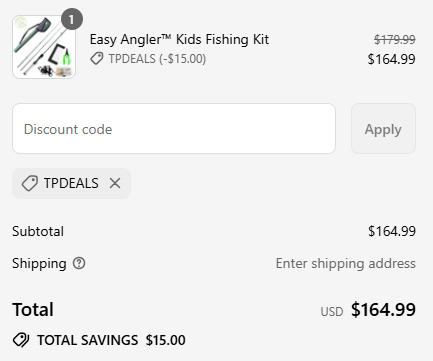Screen dimensions: 433x361
Task: Click the Total Savings tag icon
Action: pyautogui.click(x=21, y=340)
